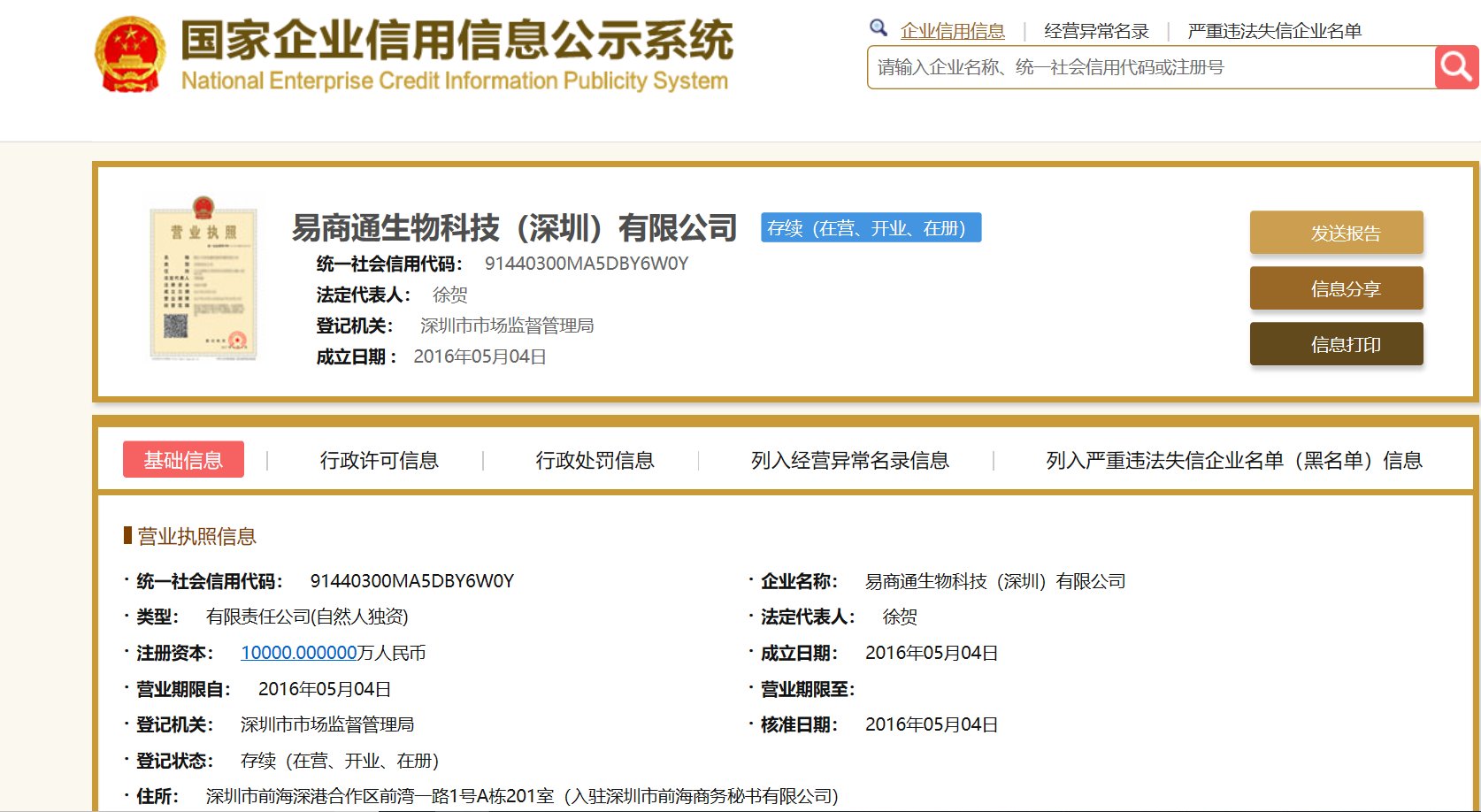Select the 基础信息 tab
The image size is (1481, 812).
183,460
